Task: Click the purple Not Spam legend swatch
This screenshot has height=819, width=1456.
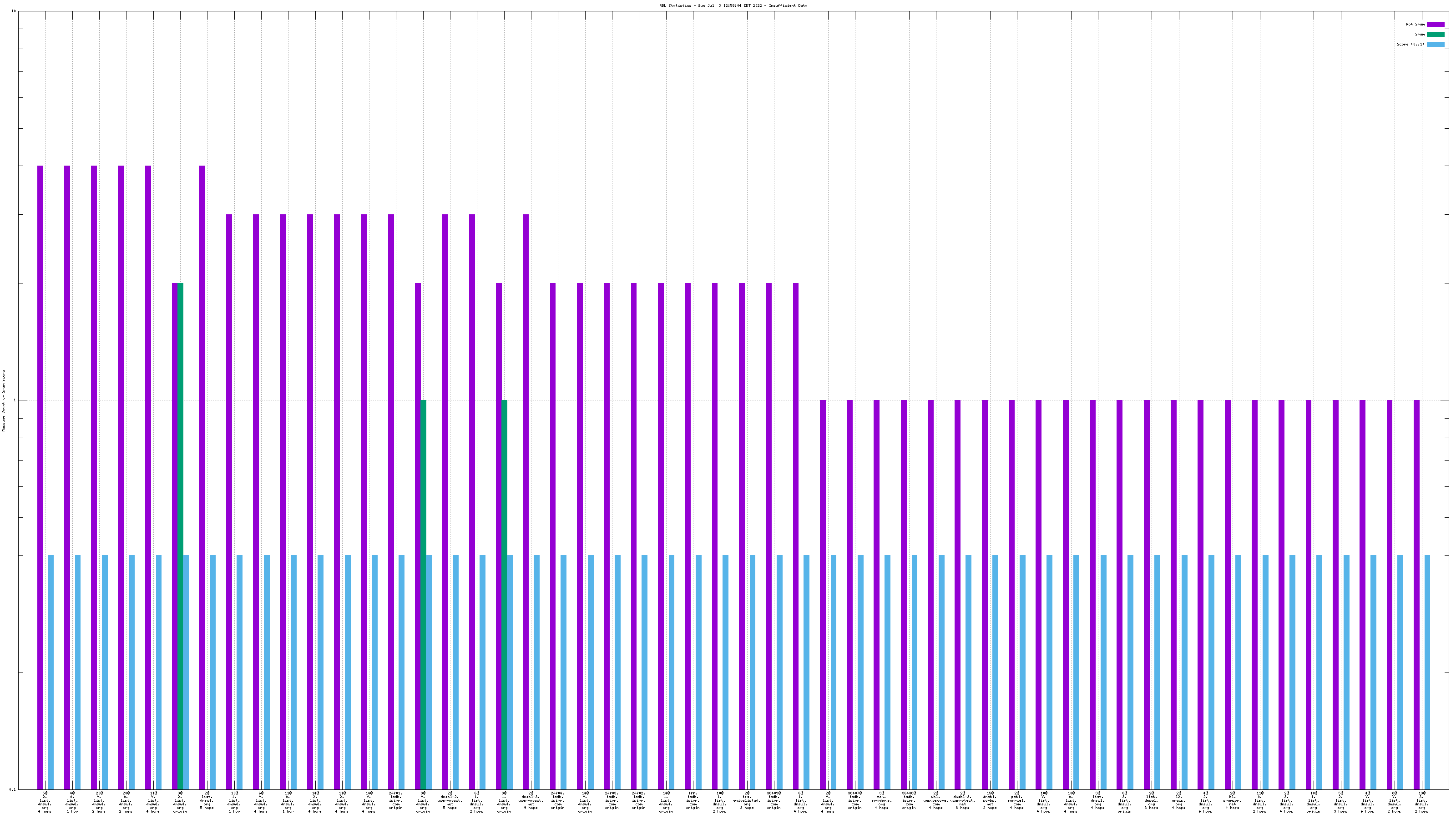Action: click(1435, 24)
